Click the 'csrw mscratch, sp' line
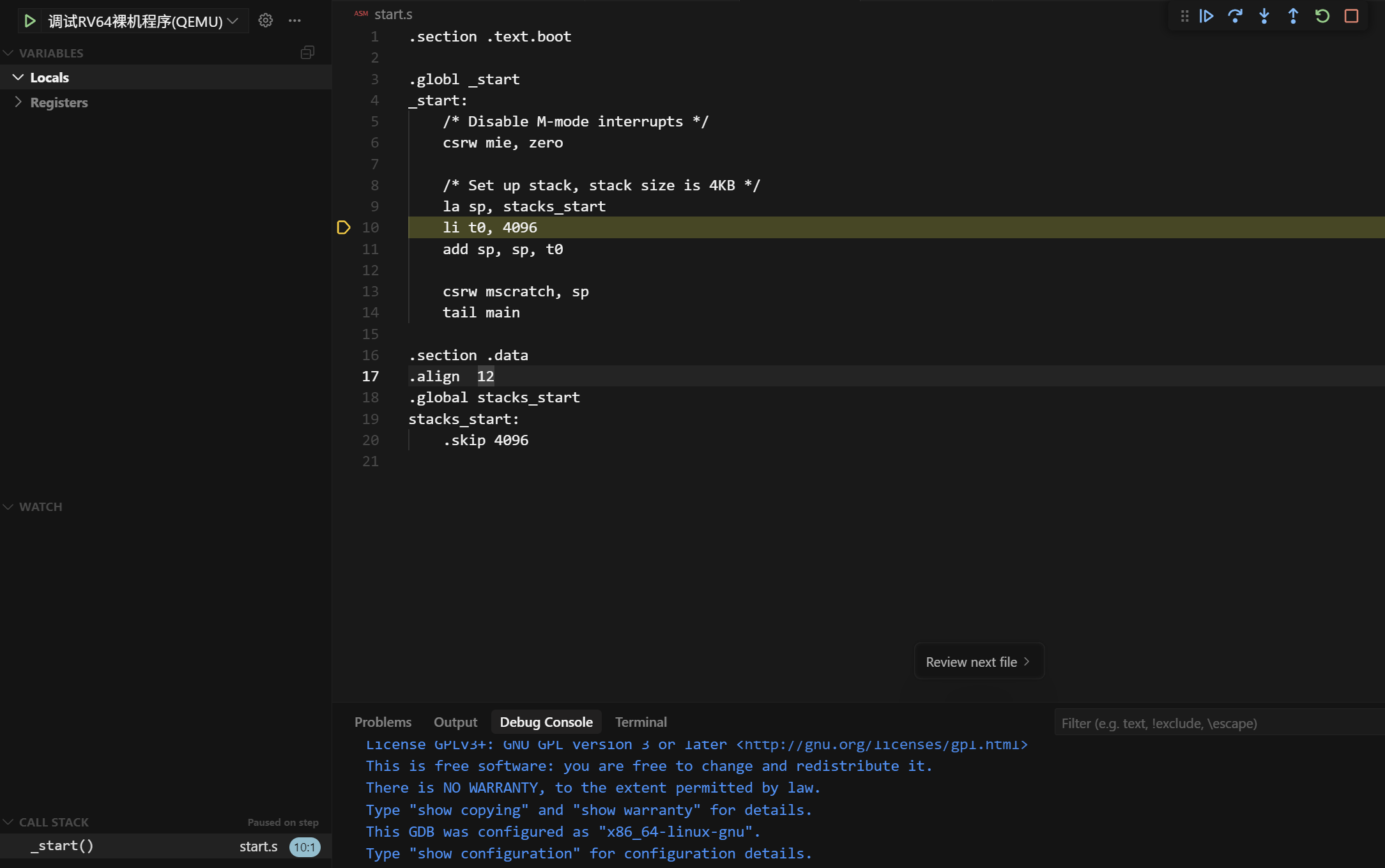Image resolution: width=1385 pixels, height=868 pixels. tap(516, 291)
